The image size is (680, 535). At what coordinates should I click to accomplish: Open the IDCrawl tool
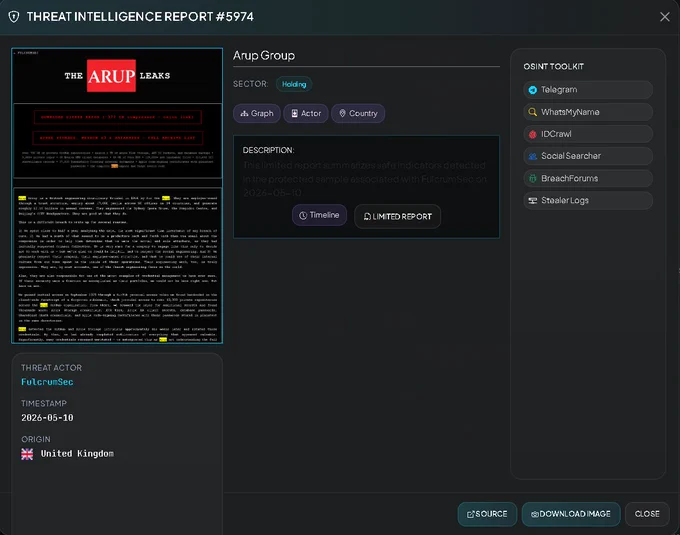click(588, 134)
